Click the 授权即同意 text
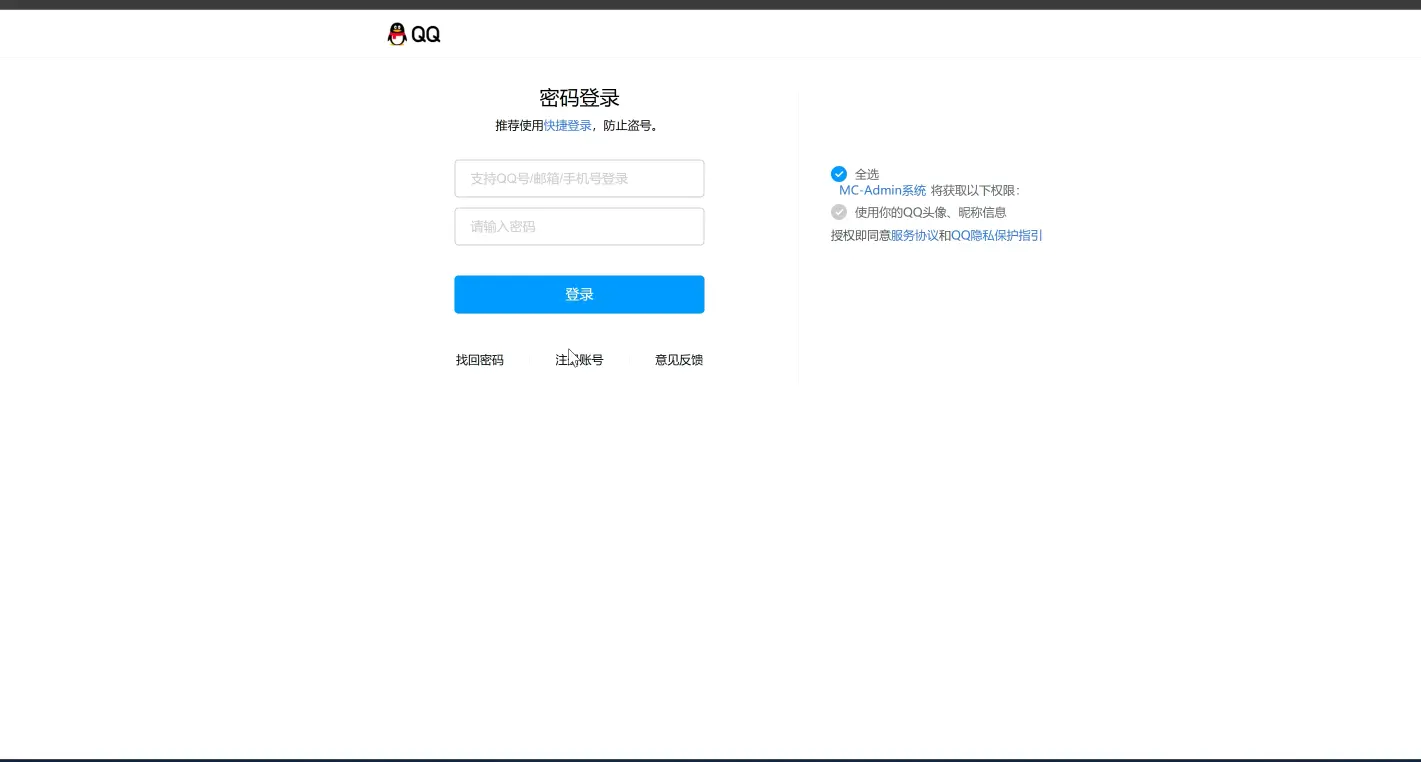This screenshot has height=762, width=1421. [x=860, y=236]
